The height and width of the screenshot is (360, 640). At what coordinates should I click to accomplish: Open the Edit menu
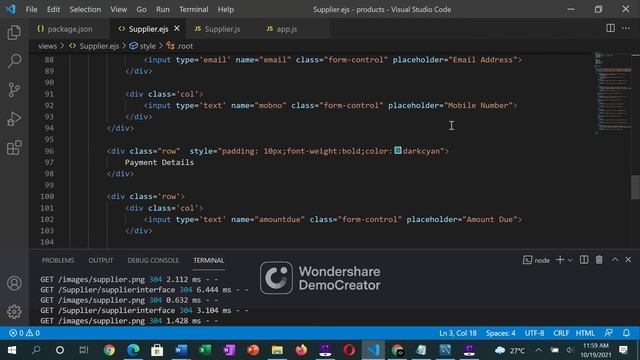53,9
